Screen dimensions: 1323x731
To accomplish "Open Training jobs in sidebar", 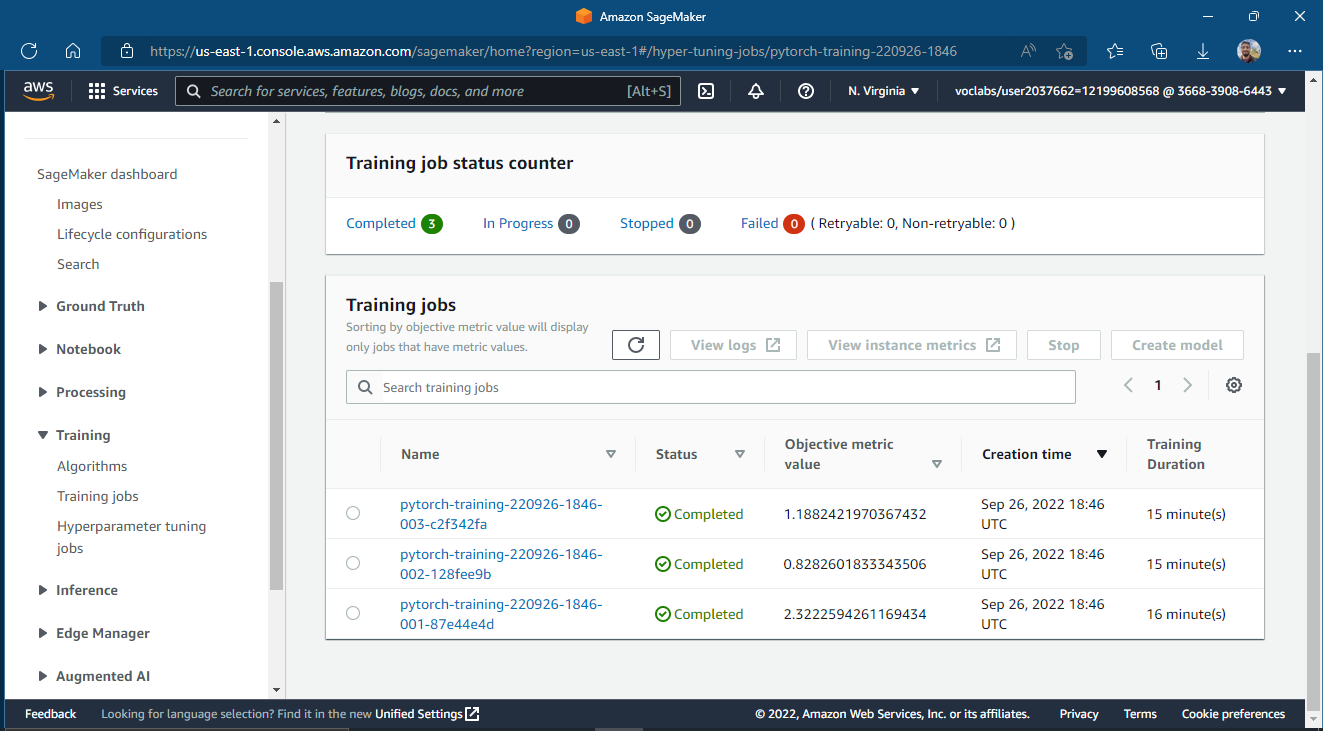I will point(98,496).
